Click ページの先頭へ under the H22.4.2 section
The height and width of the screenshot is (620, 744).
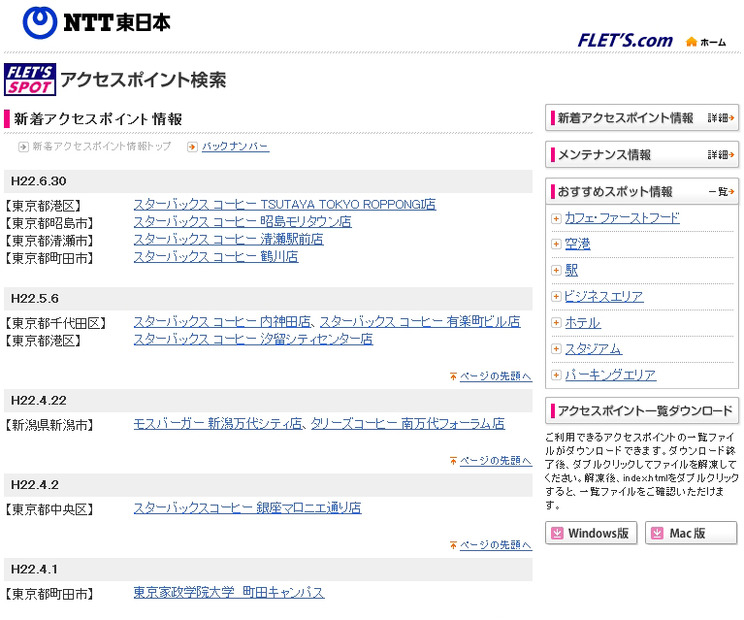[x=495, y=545]
